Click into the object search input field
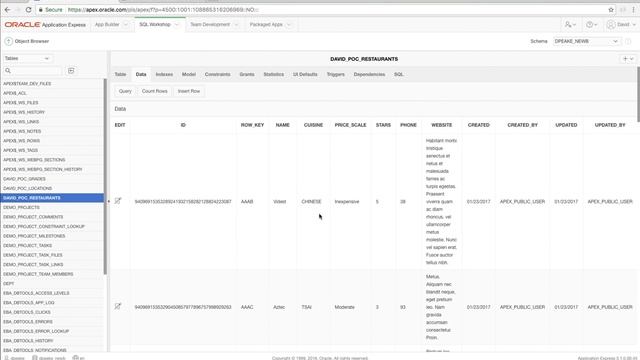640x360 pixels. coord(37,71)
